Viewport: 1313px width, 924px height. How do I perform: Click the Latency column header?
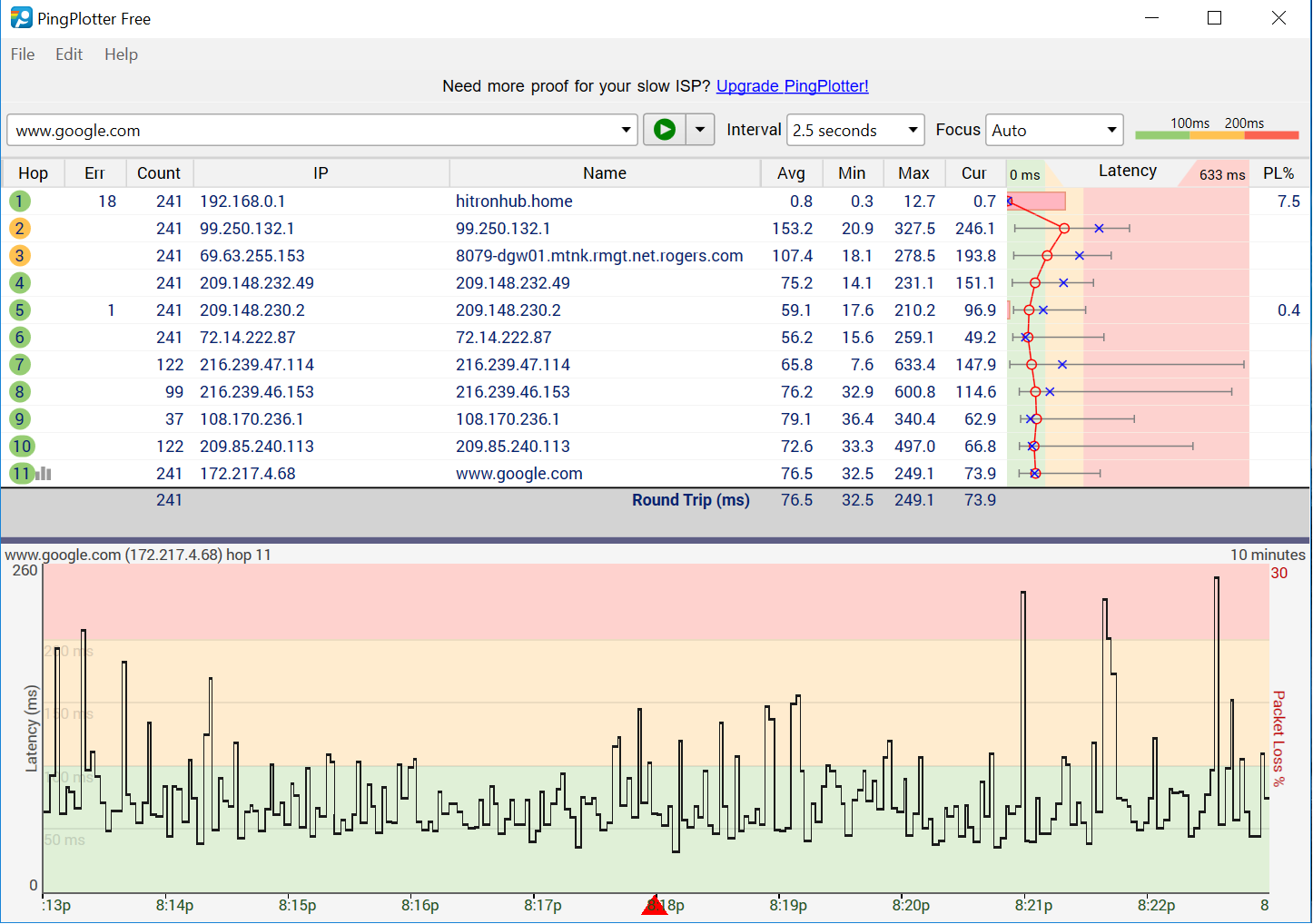(x=1128, y=171)
